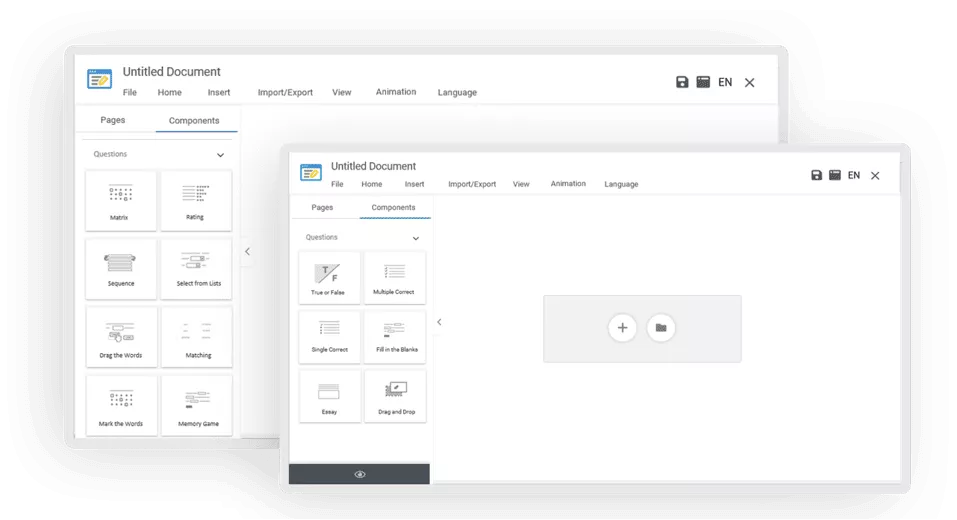Click the calendar-style icon in front window header

[835, 175]
